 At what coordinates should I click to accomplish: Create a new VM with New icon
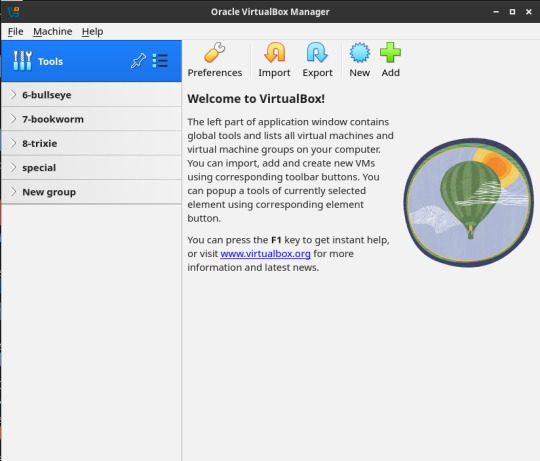[x=360, y=53]
